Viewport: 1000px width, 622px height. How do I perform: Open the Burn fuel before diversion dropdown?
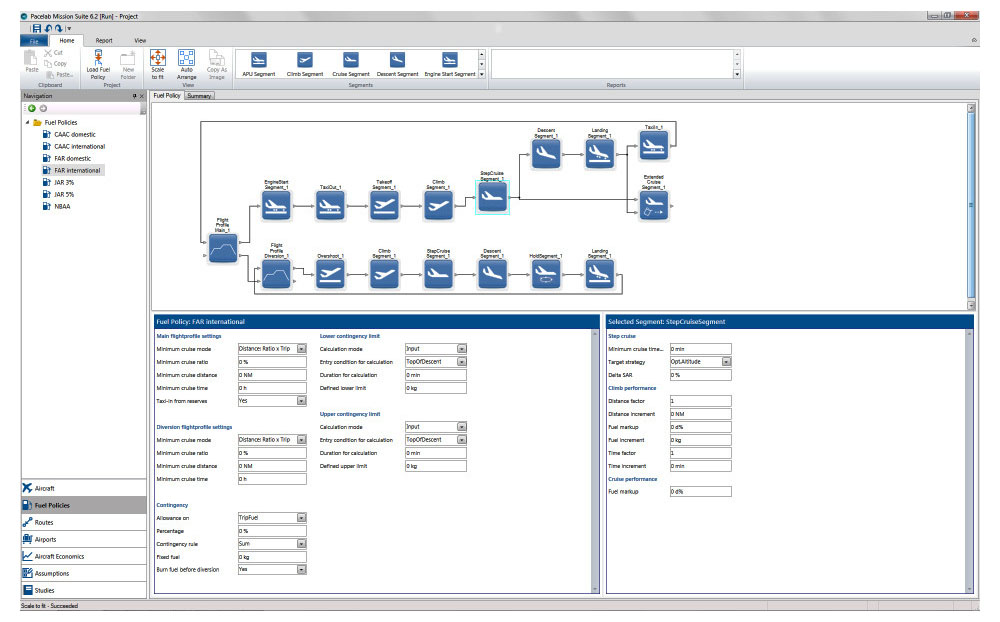pyautogui.click(x=302, y=569)
